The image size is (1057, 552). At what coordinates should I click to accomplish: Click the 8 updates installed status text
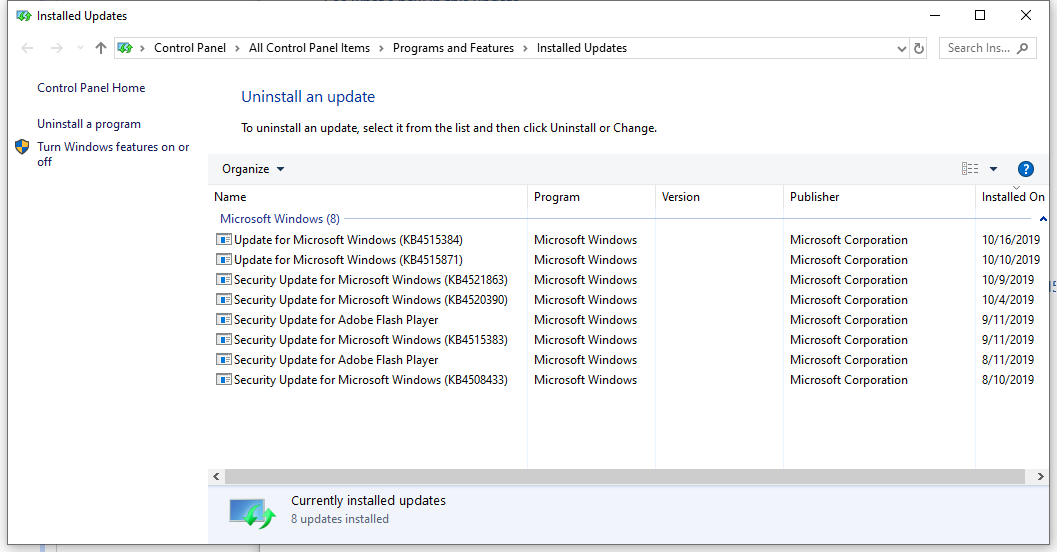pos(340,519)
